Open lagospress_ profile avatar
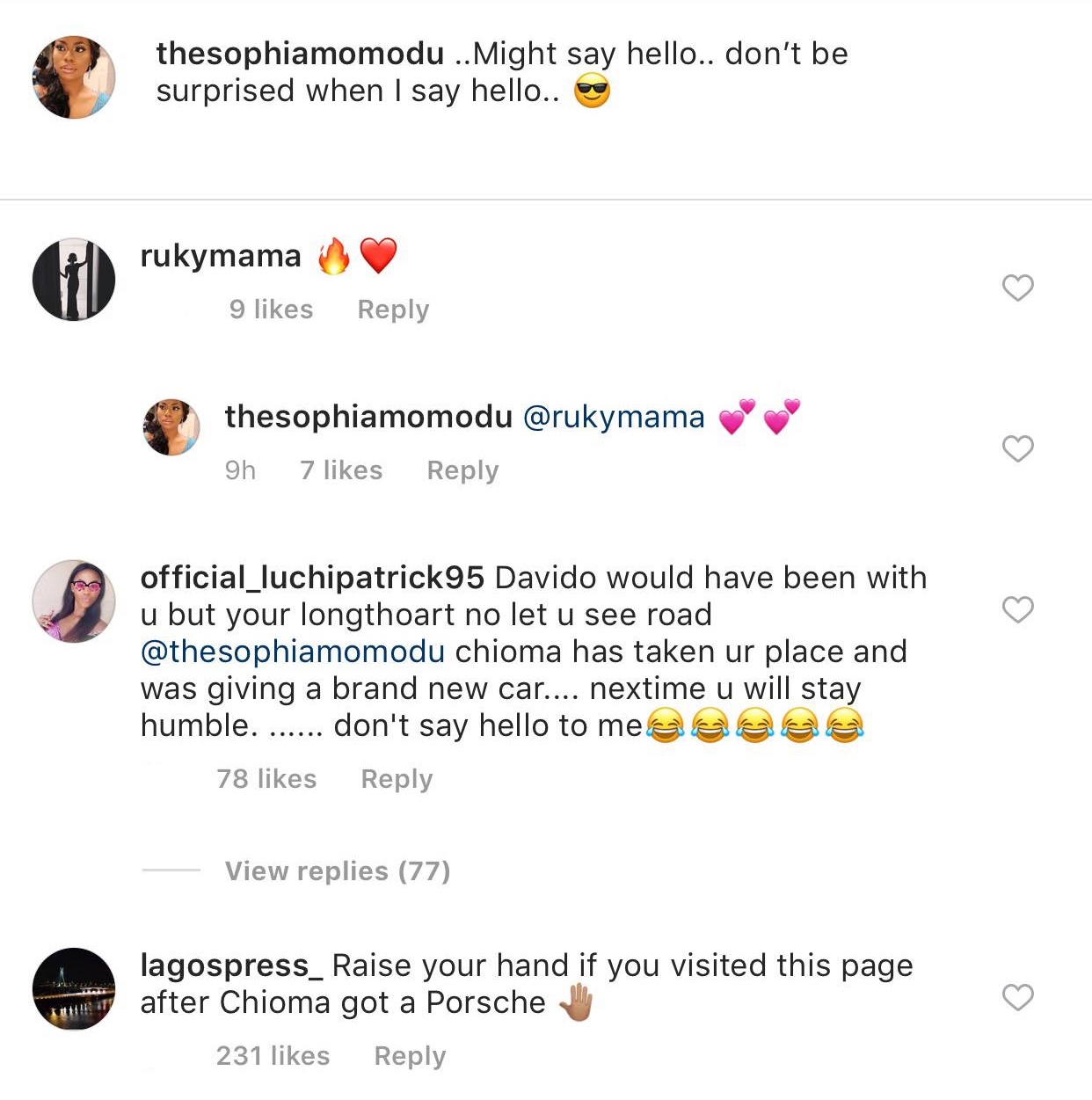 click(74, 988)
